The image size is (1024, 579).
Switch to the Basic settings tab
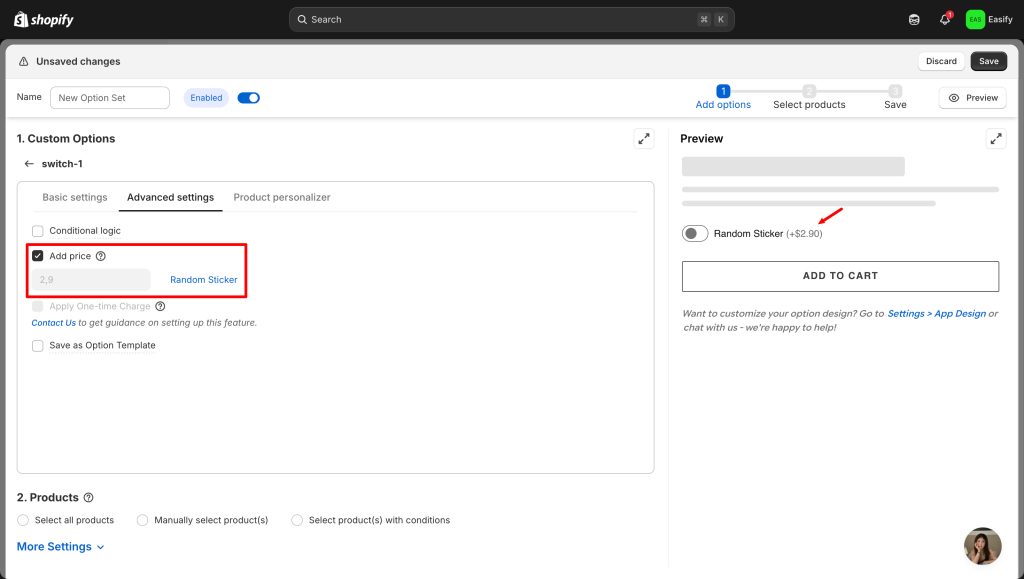[75, 198]
